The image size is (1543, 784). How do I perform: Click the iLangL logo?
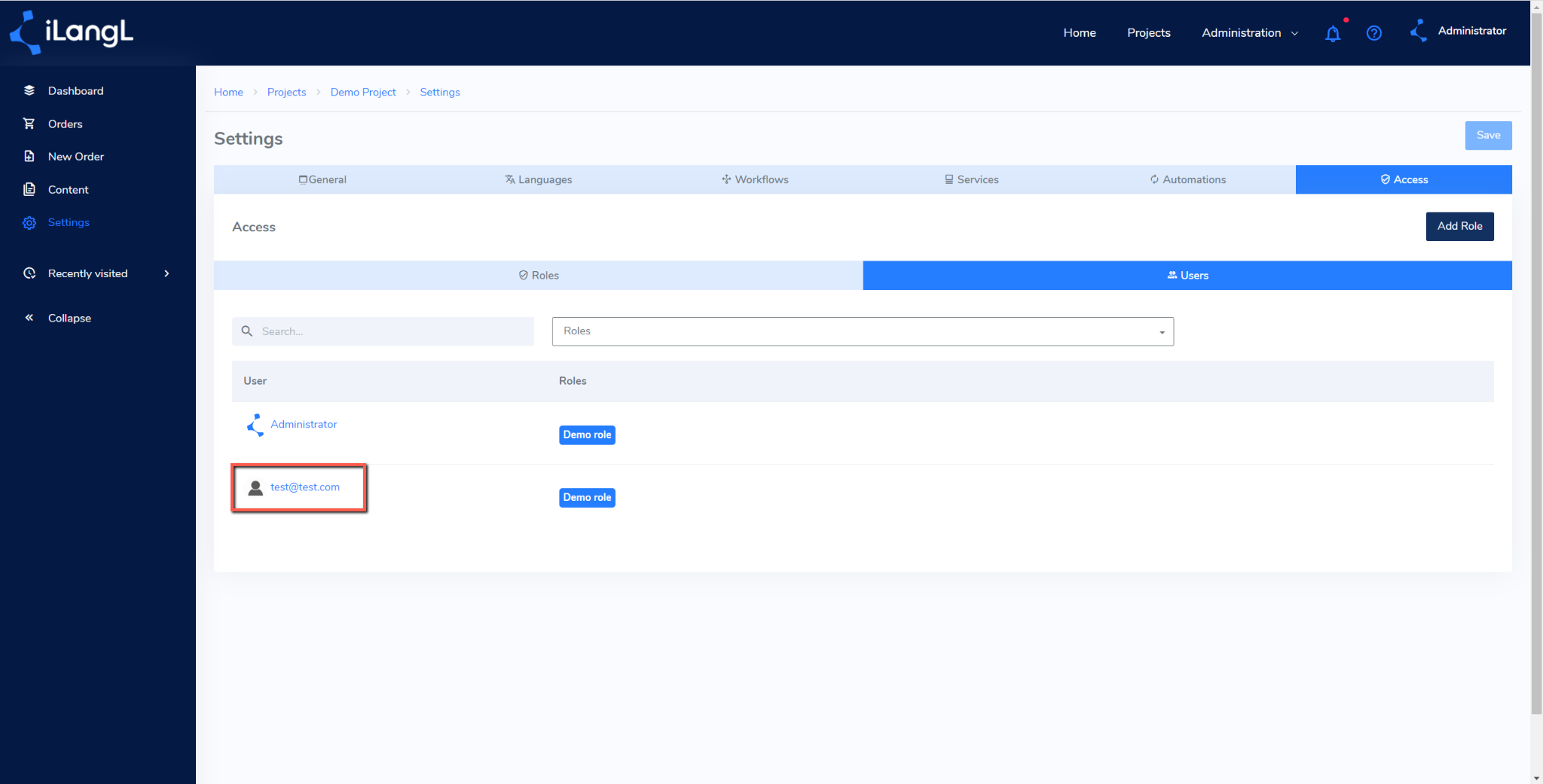point(72,32)
